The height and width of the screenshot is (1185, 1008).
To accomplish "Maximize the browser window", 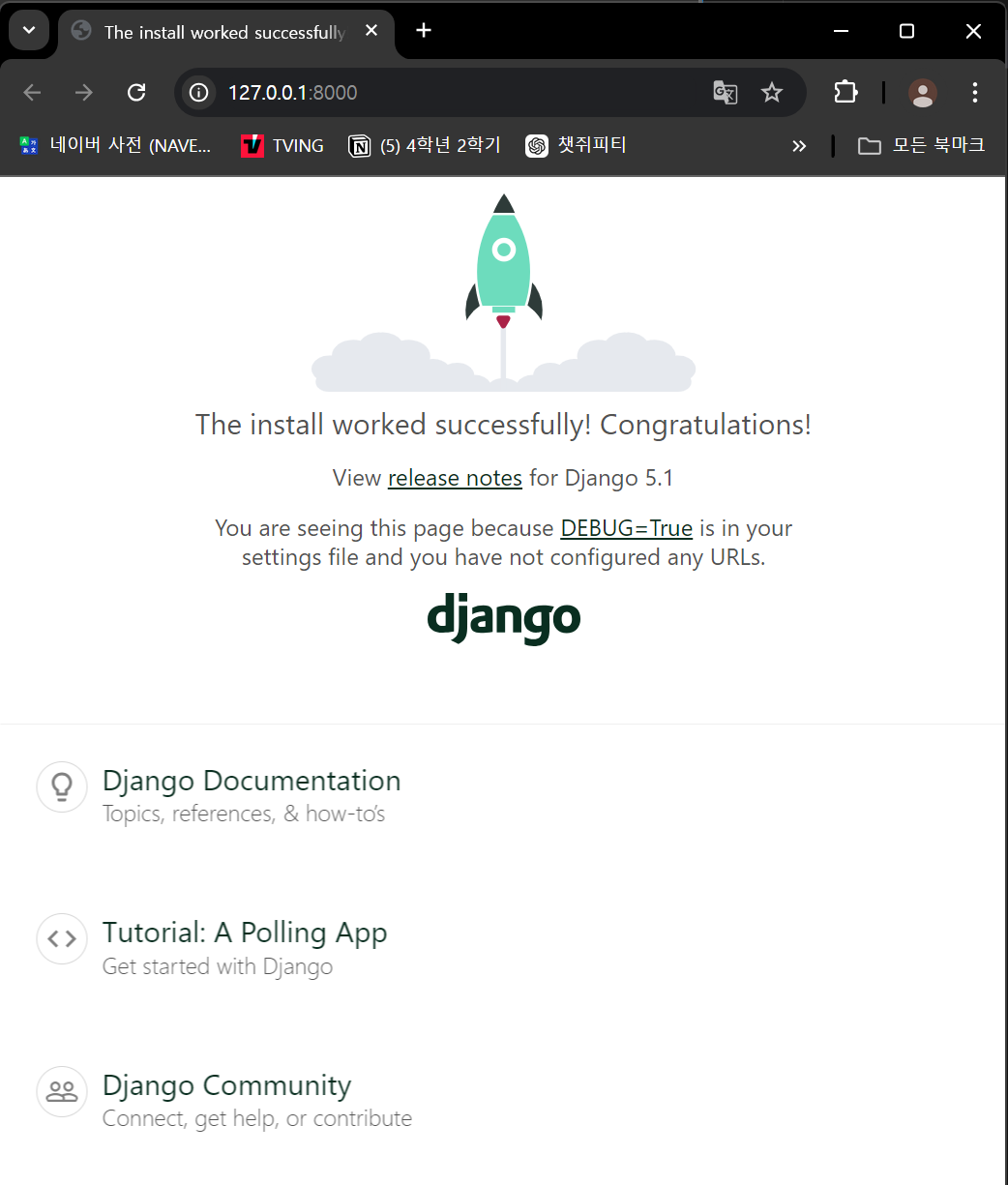I will coord(906,31).
